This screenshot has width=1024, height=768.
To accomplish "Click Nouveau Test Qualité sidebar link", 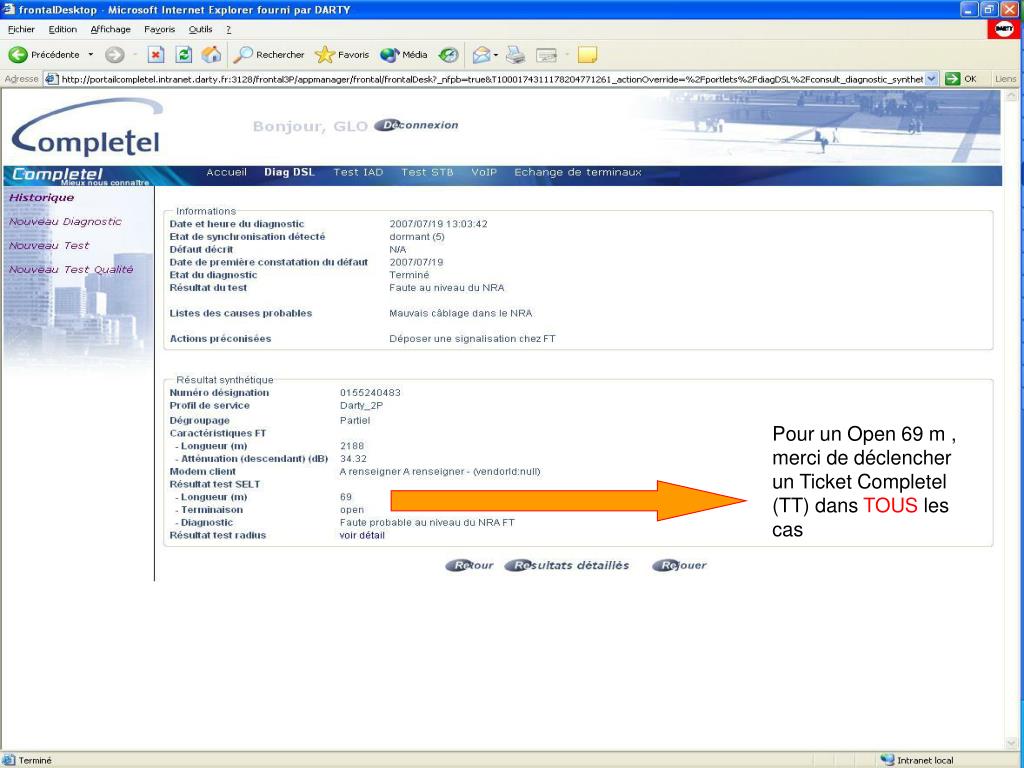I will [x=71, y=269].
